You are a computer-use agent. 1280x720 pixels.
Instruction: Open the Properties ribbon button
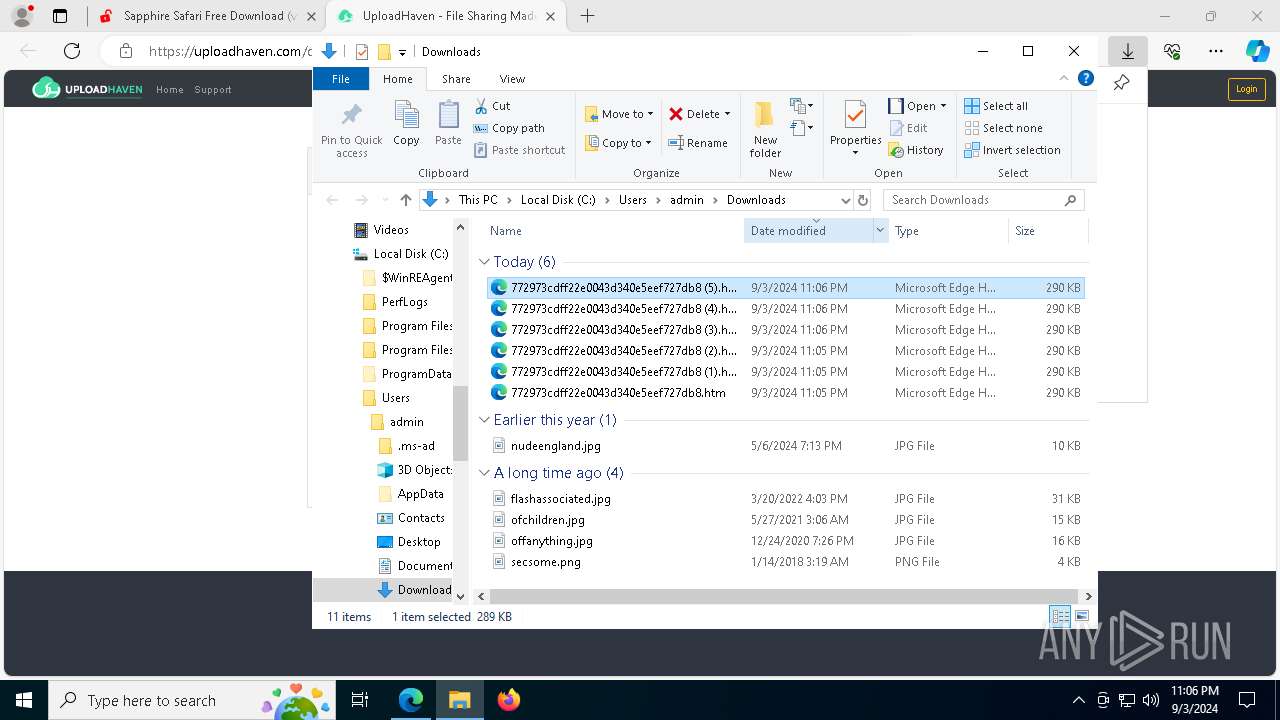856,128
